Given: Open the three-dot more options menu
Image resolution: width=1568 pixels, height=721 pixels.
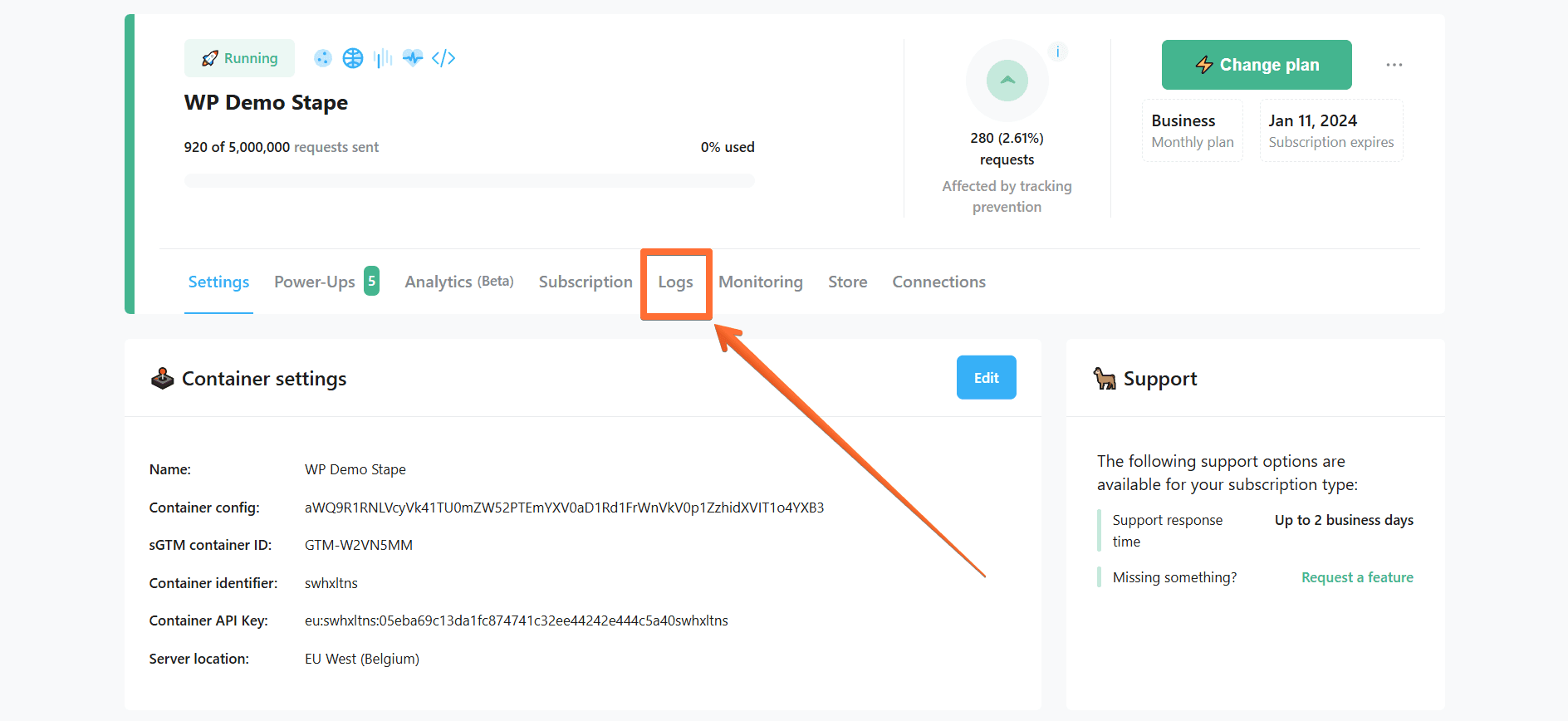Looking at the screenshot, I should click(x=1394, y=65).
